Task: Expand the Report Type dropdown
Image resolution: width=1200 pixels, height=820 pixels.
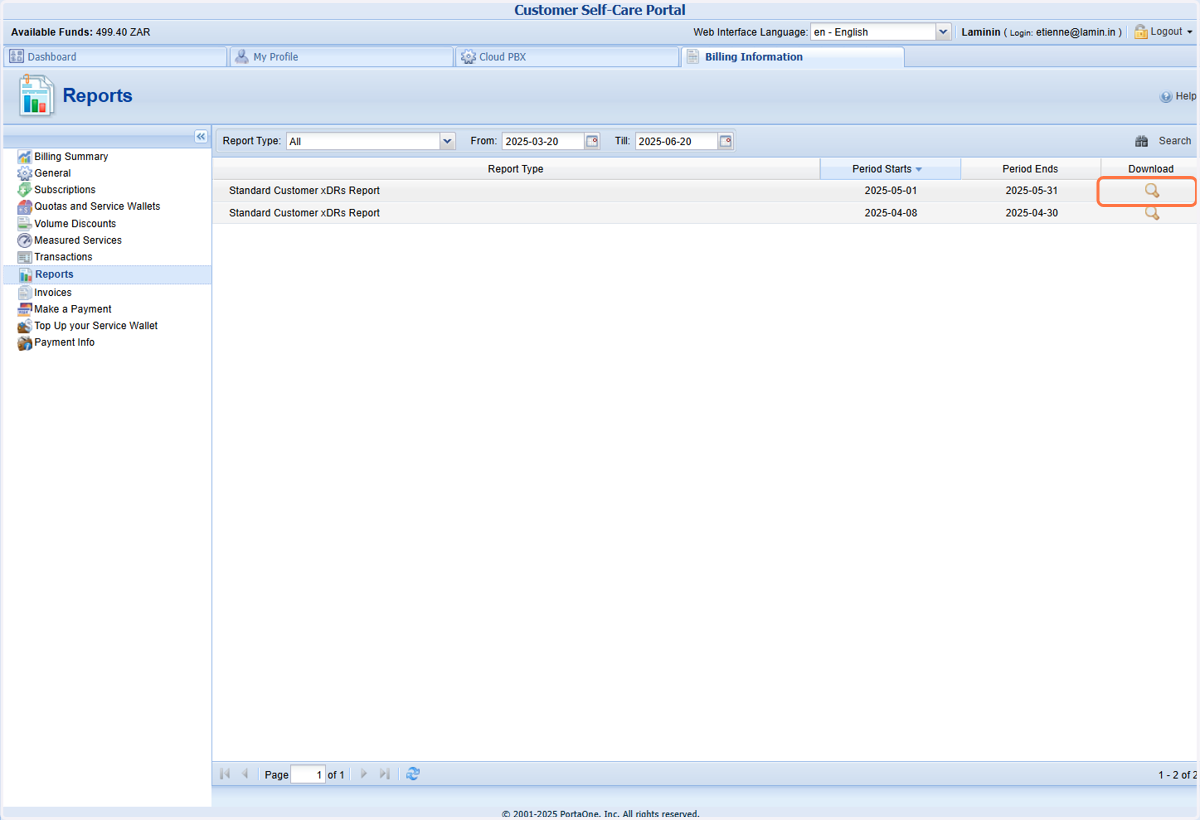Action: coord(447,141)
